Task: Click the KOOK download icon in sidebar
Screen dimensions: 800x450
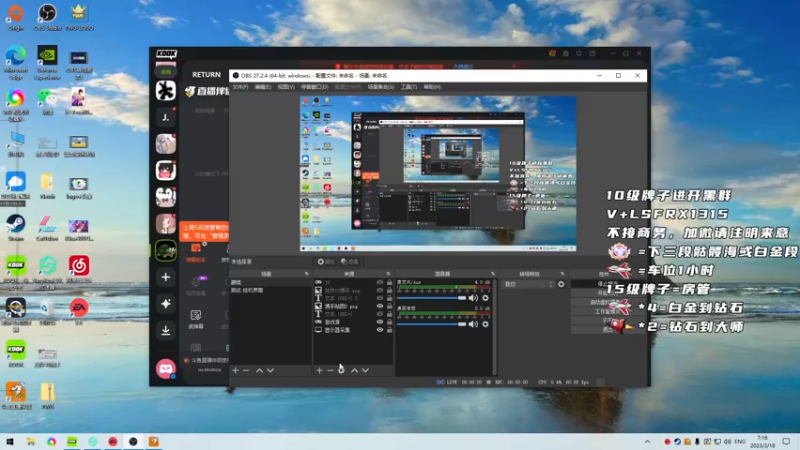Action: coord(166,330)
